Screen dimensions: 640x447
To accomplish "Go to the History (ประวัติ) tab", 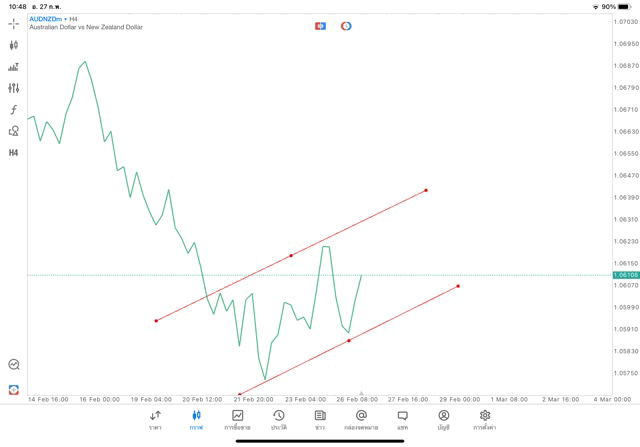I will click(279, 419).
